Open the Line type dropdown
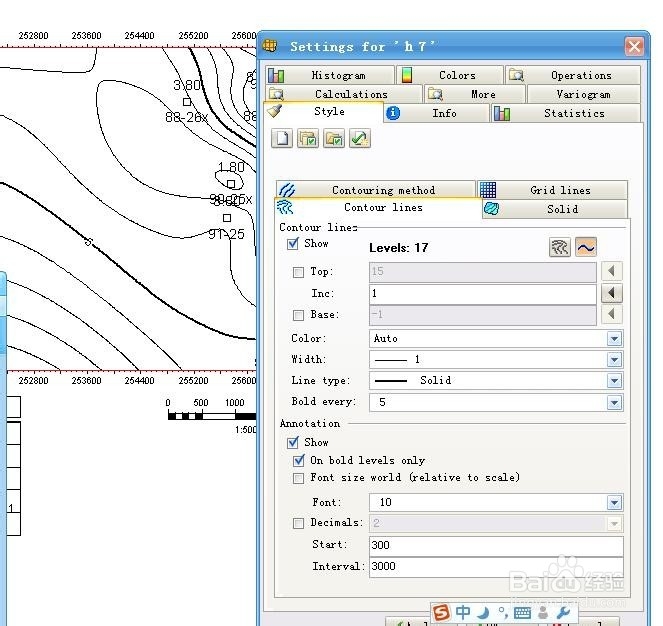Screen dimensions: 663x626 click(x=614, y=381)
